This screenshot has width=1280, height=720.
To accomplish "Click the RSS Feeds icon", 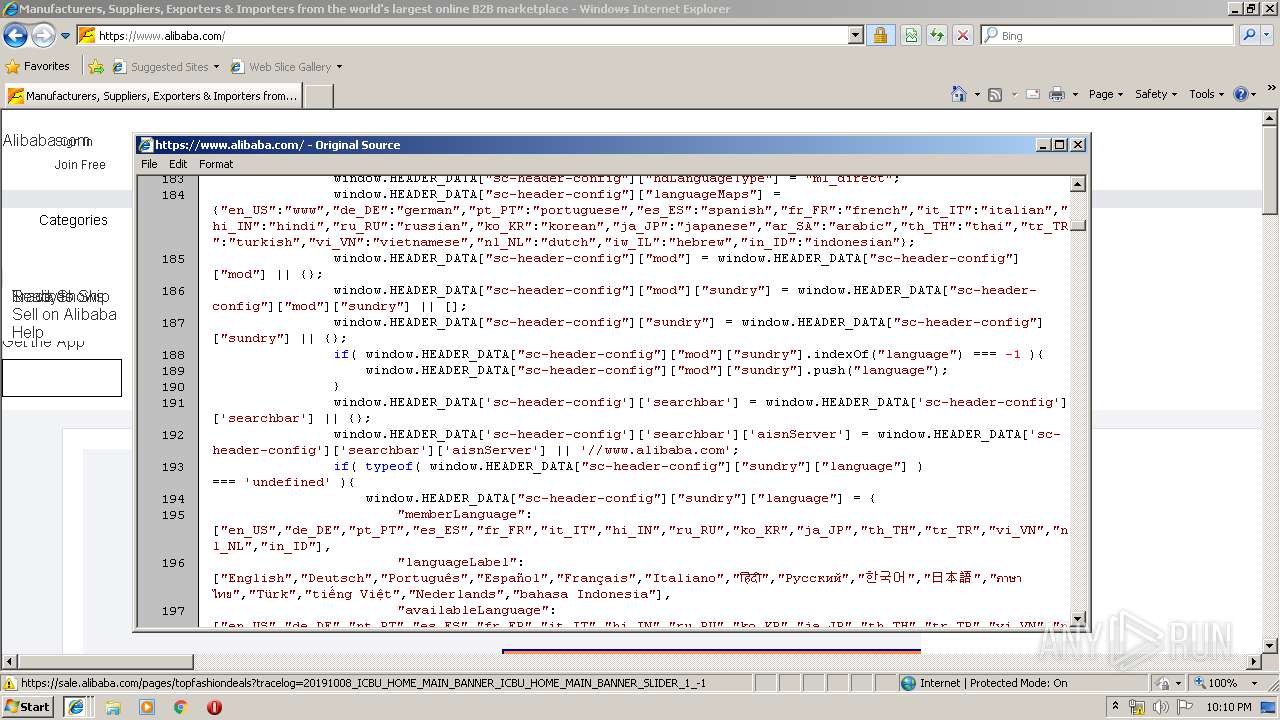I will point(995,94).
